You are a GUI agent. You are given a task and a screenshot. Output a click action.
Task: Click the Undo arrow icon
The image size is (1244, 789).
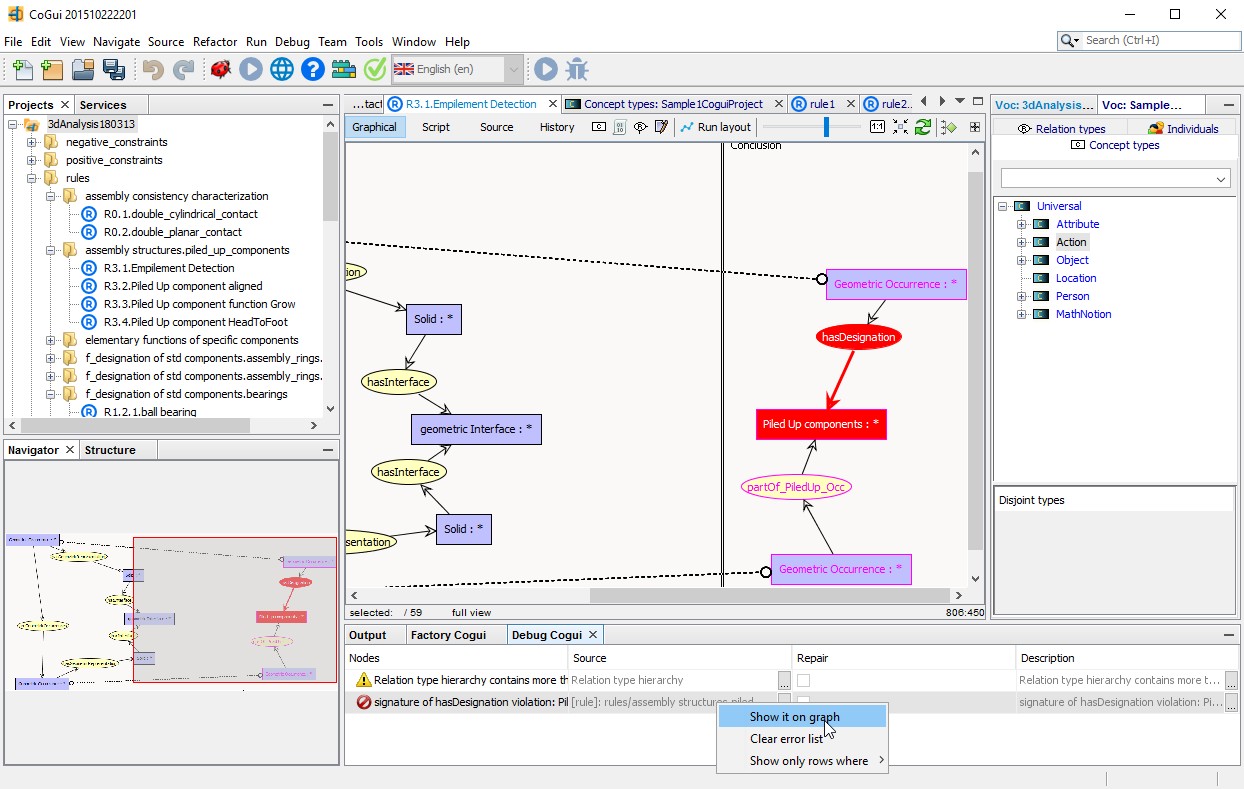pos(153,69)
